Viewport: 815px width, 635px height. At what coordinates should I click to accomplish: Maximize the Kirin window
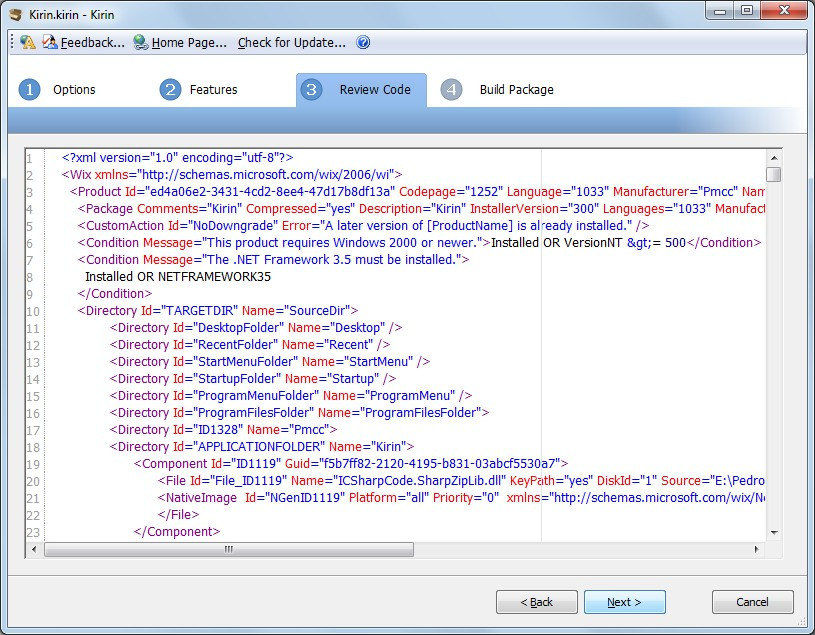tap(747, 11)
